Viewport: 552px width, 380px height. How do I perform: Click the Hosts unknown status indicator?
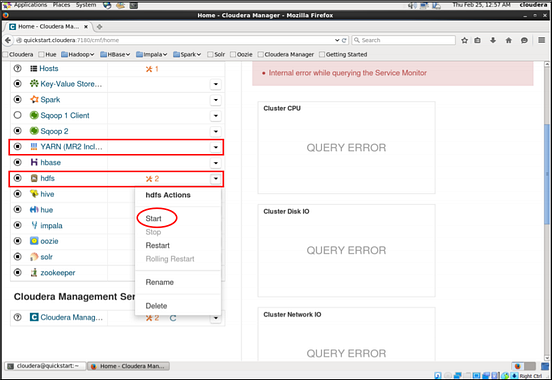(17, 68)
